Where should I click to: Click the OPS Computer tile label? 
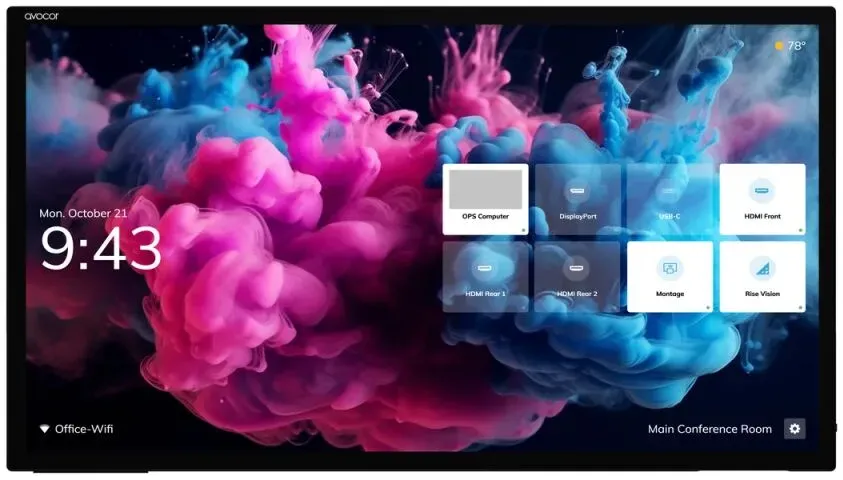point(485,216)
